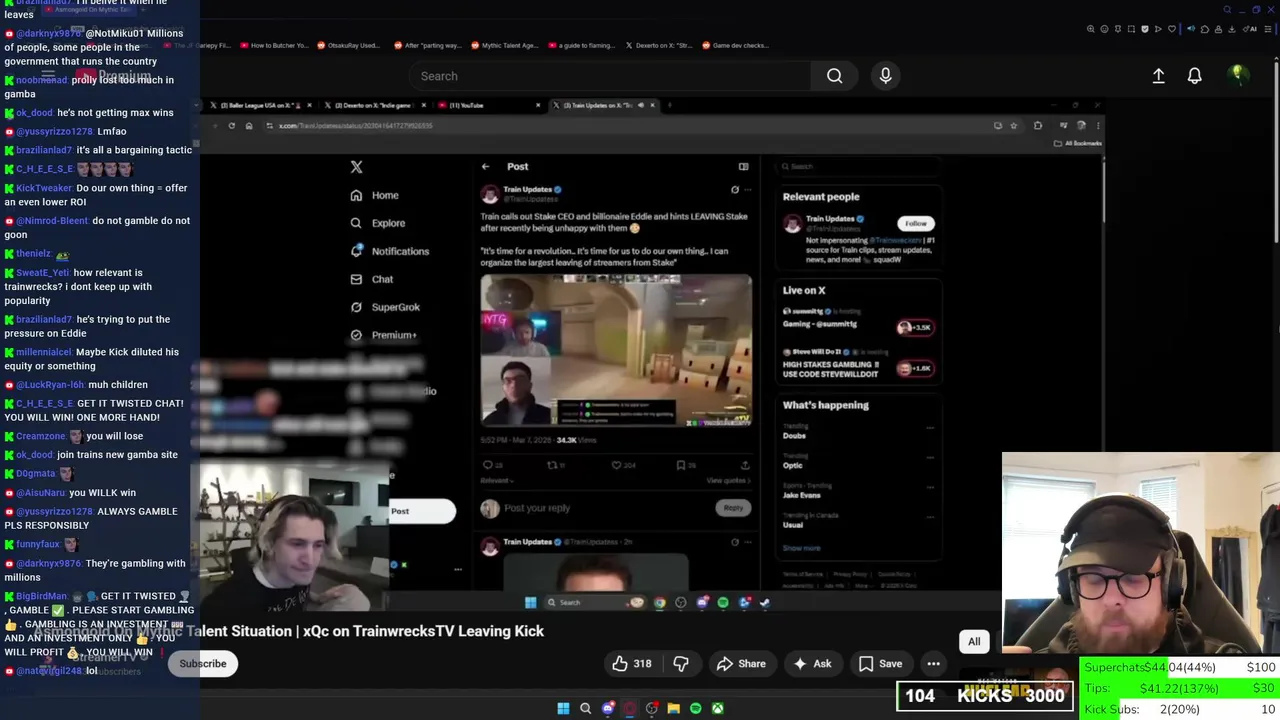Image resolution: width=1280 pixels, height=720 pixels.
Task: Switch to the (11) YouTube tab
Action: click(x=489, y=105)
